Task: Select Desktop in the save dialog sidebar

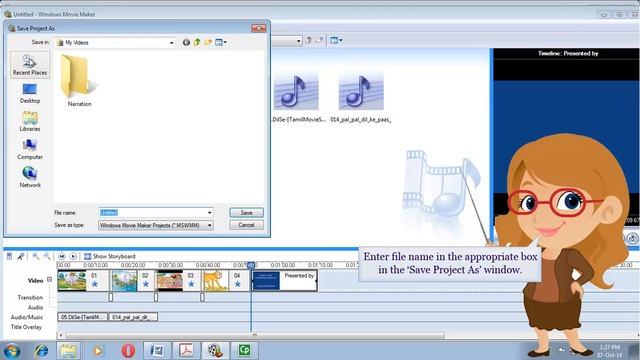Action: [x=30, y=93]
